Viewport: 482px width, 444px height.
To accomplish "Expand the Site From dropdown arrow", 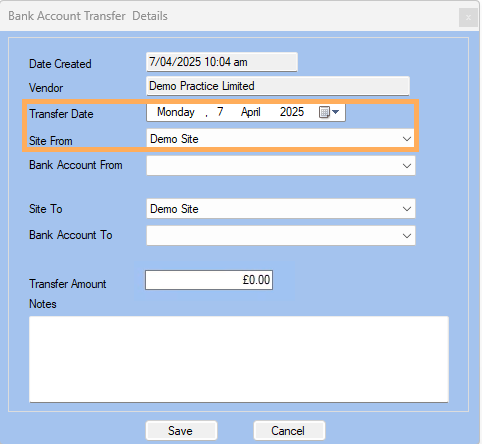I will [x=407, y=139].
